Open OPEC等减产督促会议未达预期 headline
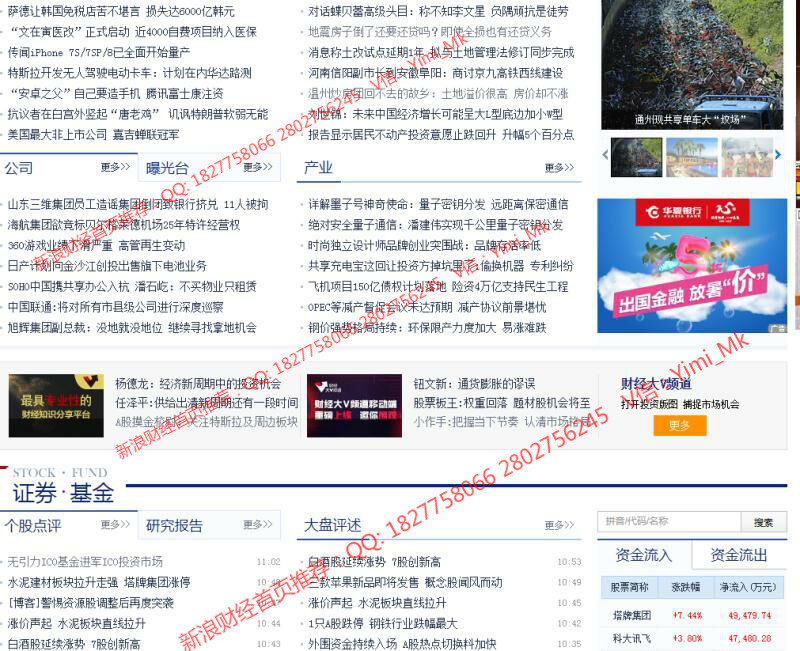The width and height of the screenshot is (800, 651). [x=427, y=307]
